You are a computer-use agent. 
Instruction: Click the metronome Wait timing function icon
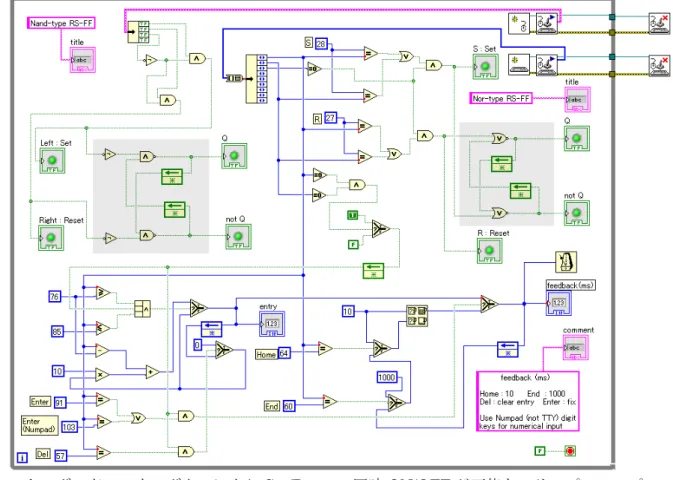[566, 262]
